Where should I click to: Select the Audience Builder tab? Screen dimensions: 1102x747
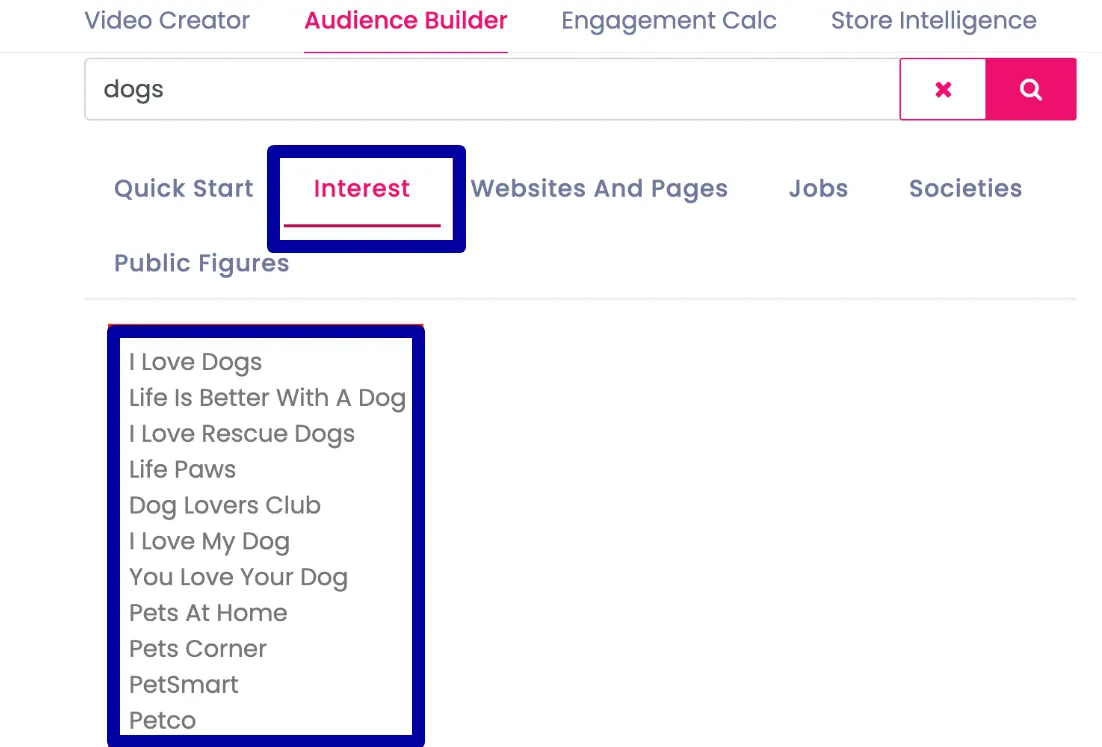pyautogui.click(x=406, y=20)
